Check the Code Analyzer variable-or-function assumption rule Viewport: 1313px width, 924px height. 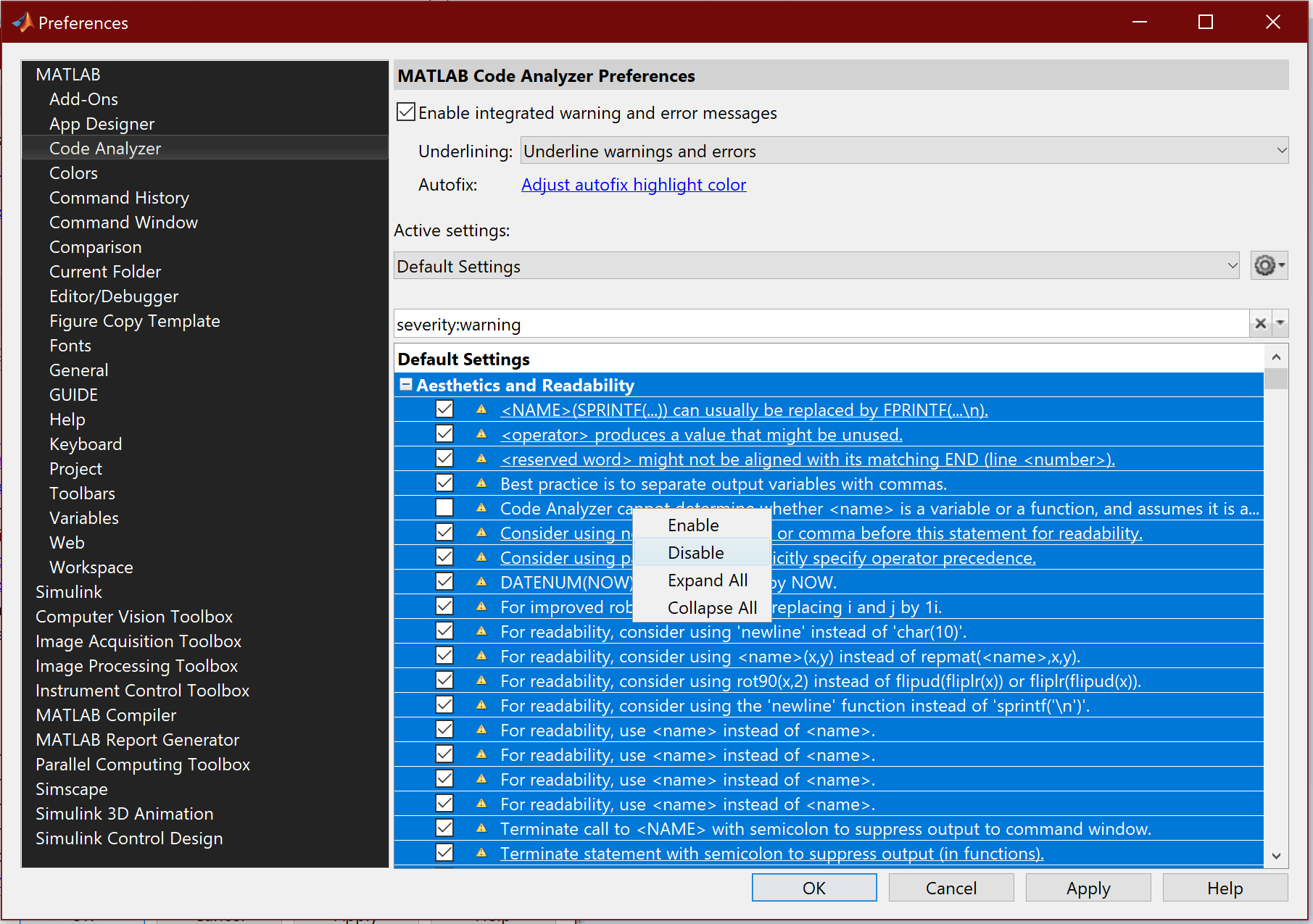[444, 507]
